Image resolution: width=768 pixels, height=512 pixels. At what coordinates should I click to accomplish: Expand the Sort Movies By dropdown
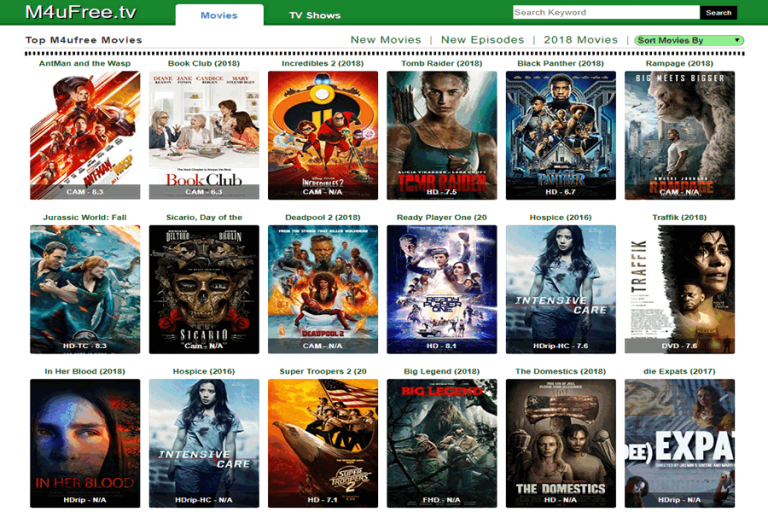(x=689, y=40)
